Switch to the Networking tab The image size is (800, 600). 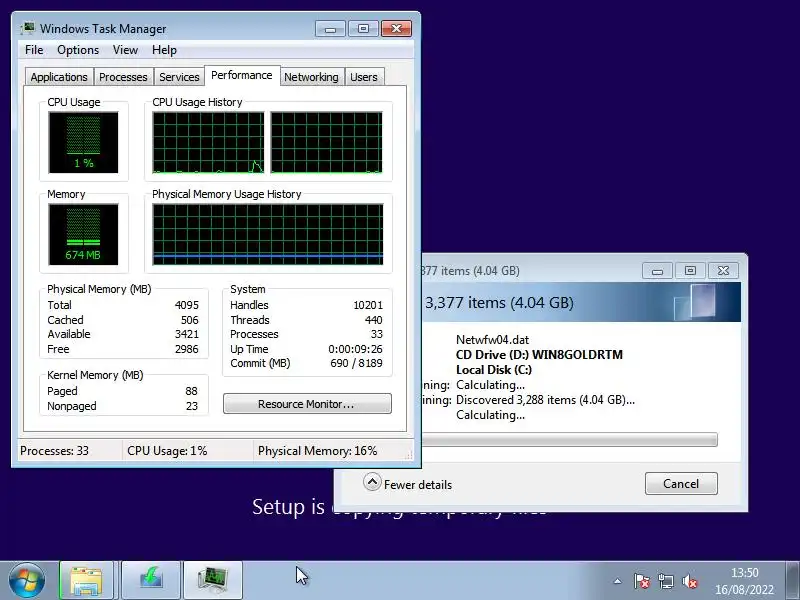tap(311, 77)
